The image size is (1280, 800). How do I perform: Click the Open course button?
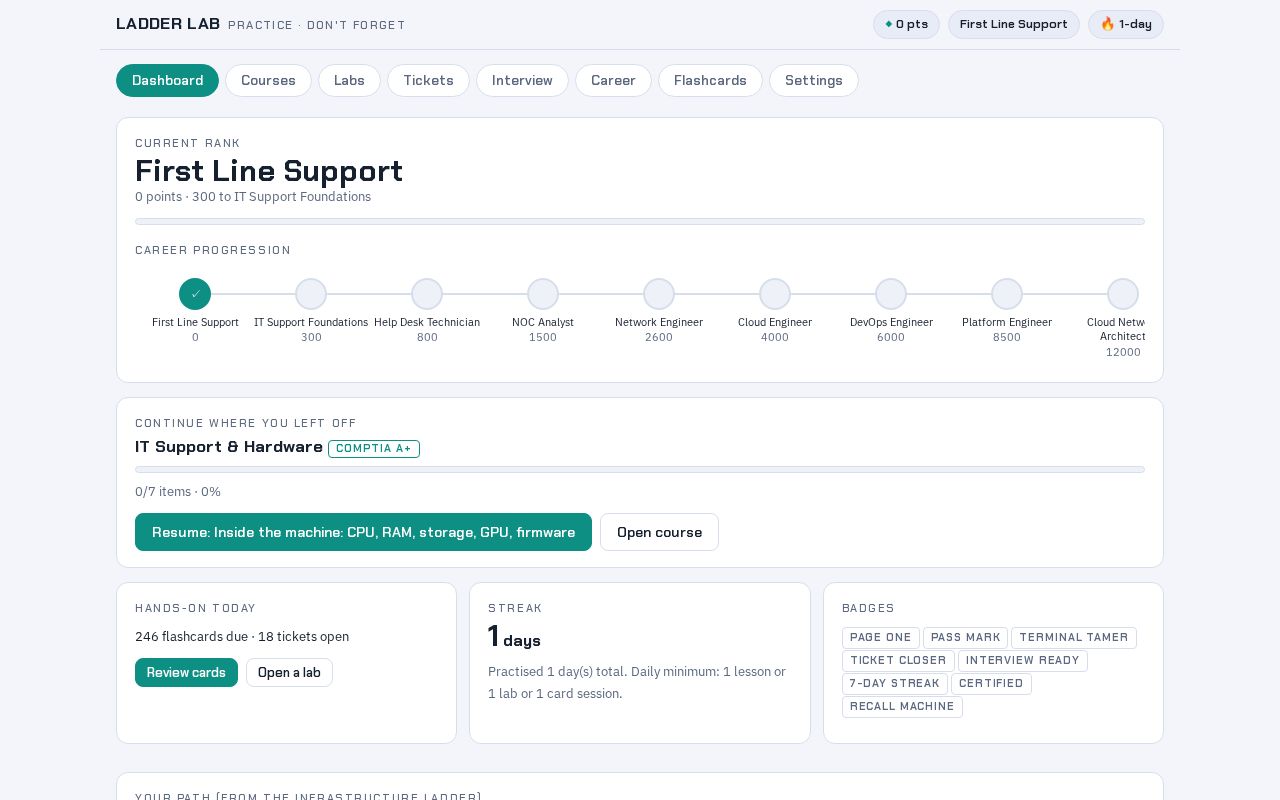coord(659,532)
